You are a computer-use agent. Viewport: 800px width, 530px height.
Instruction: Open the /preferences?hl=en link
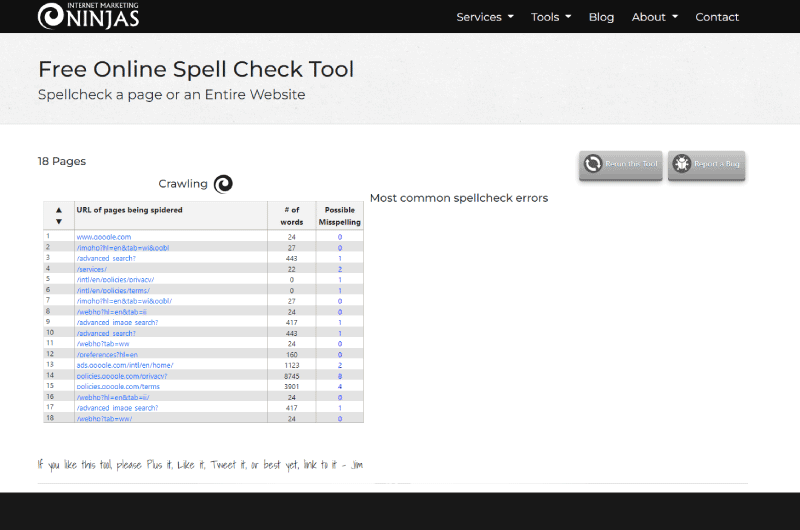pyautogui.click(x=107, y=354)
